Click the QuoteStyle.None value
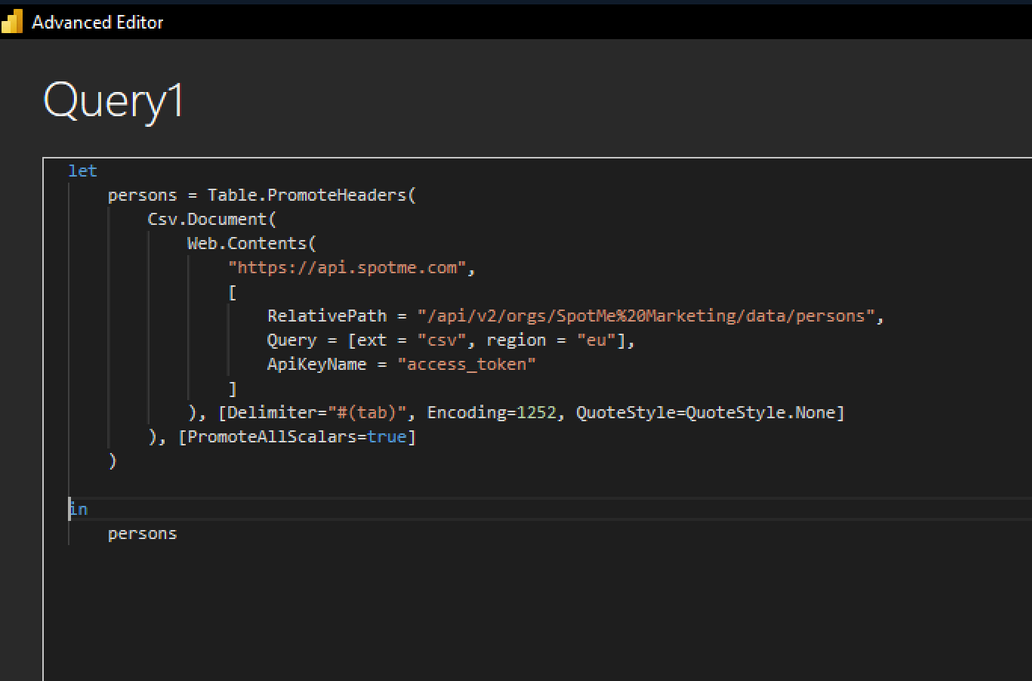This screenshot has height=681, width=1032. coord(761,413)
